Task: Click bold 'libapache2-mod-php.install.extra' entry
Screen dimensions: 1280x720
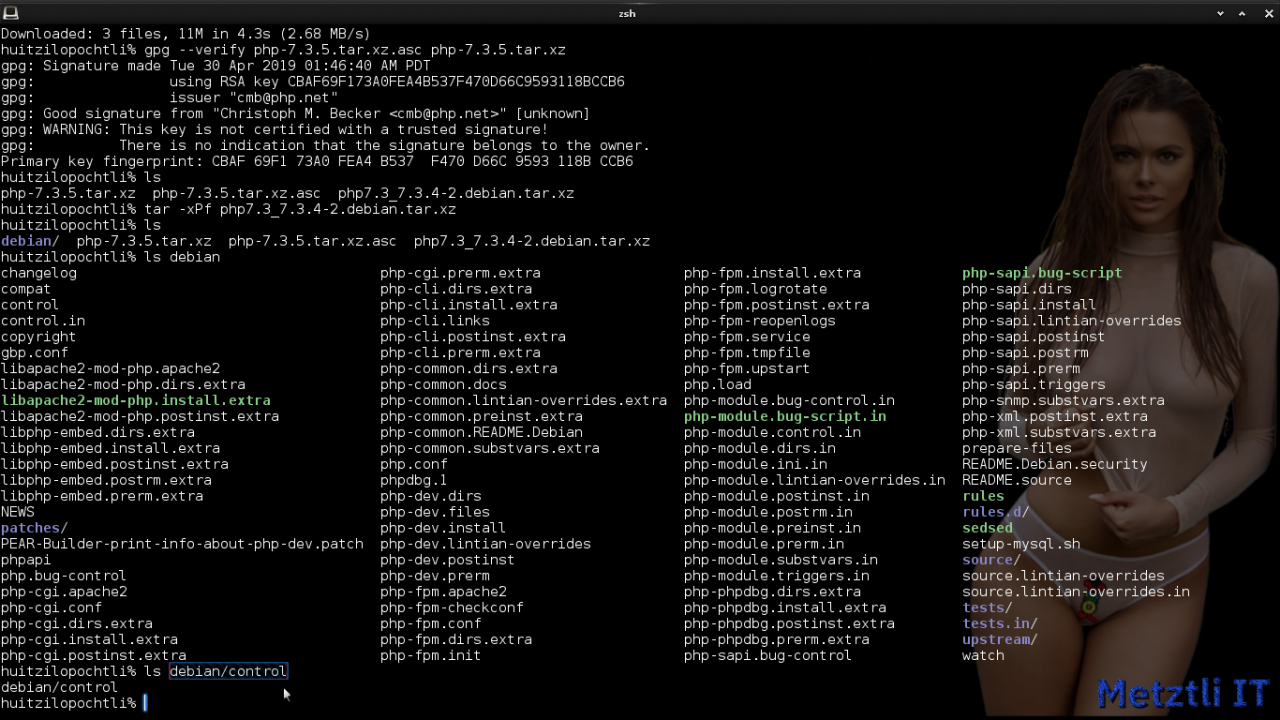Action: (x=135, y=401)
